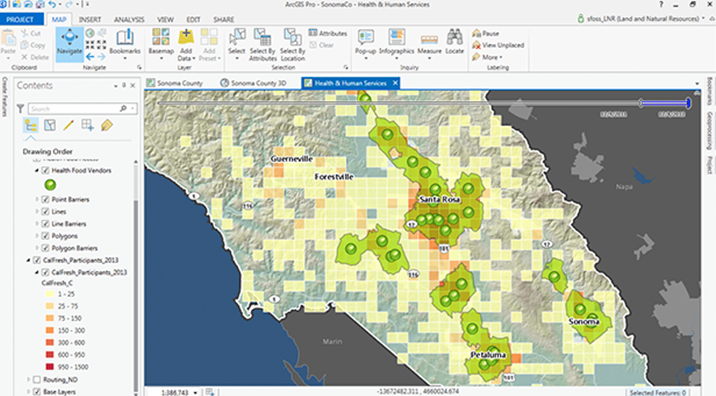
Task: Enable the Routing_ND layer checkbox
Action: [x=37, y=380]
